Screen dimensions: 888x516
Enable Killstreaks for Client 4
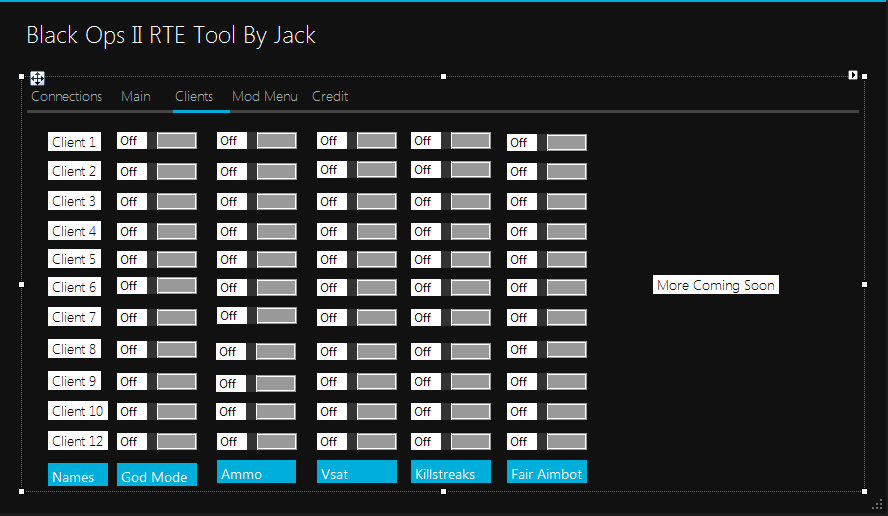point(451,231)
